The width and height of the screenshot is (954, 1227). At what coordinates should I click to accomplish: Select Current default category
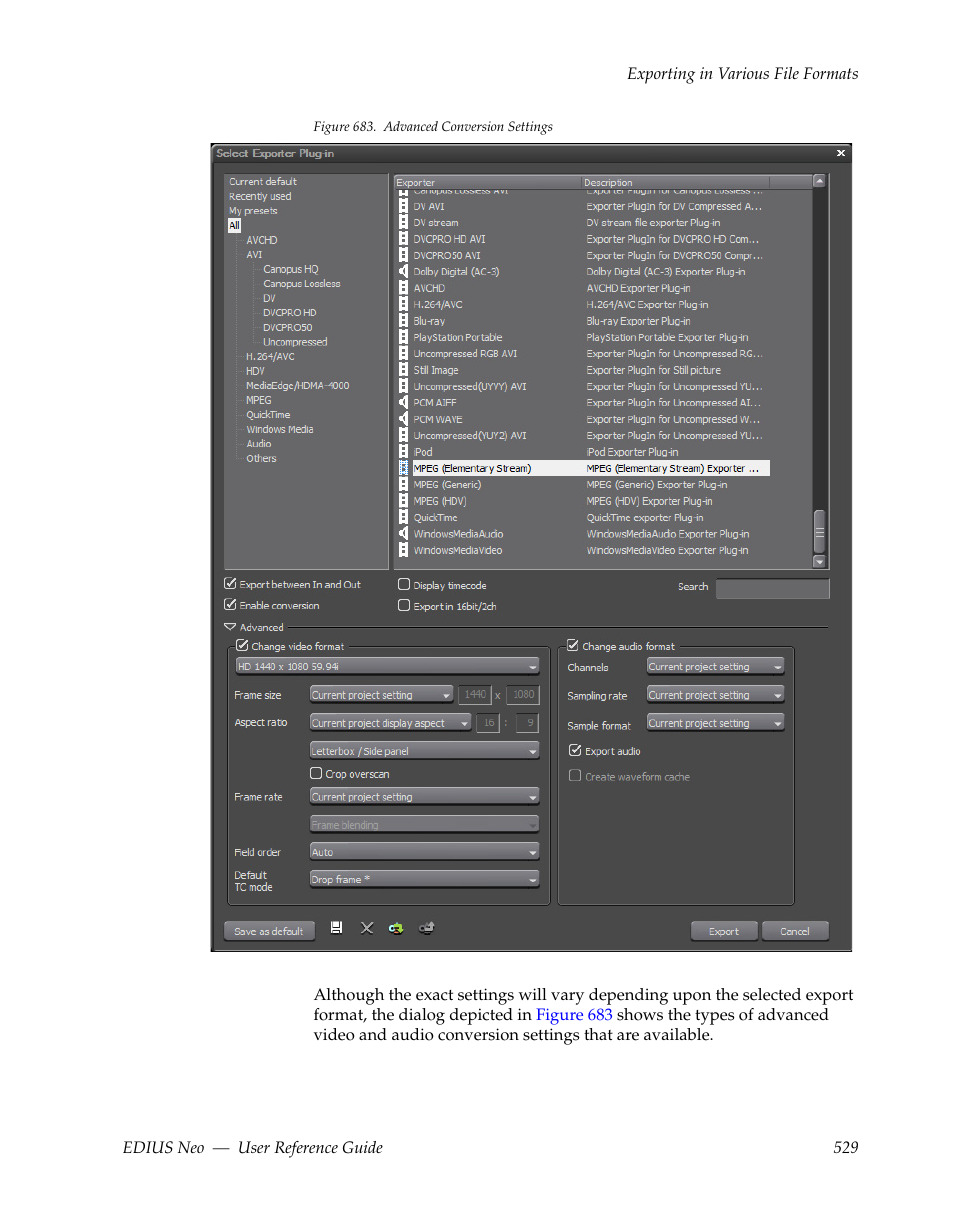tap(263, 182)
